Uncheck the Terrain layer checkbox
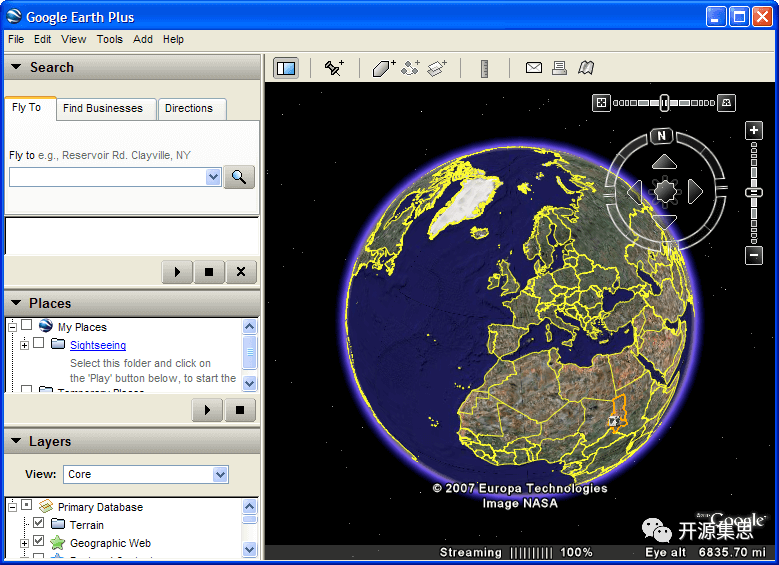Viewport: 779px width, 565px height. click(39, 523)
